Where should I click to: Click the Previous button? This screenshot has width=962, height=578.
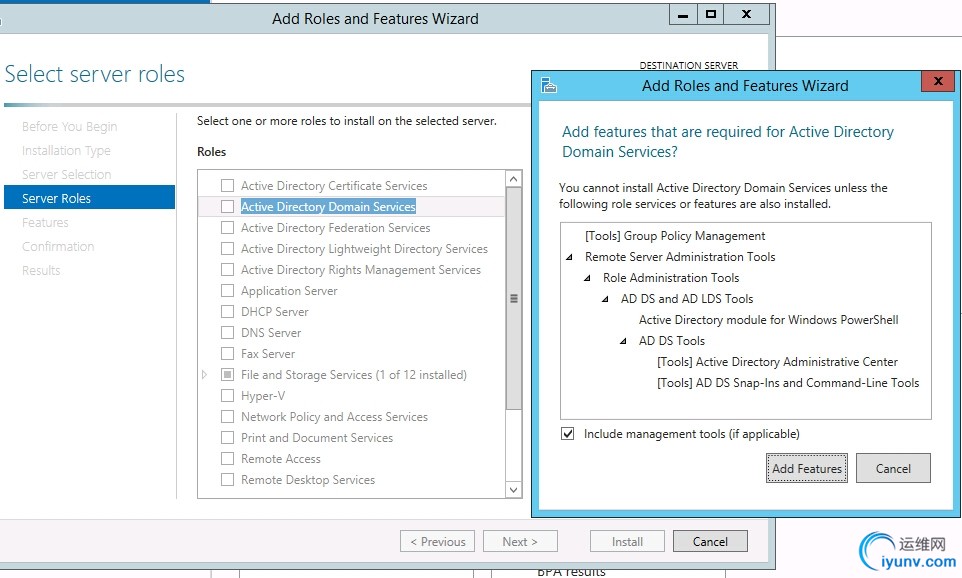click(x=437, y=541)
